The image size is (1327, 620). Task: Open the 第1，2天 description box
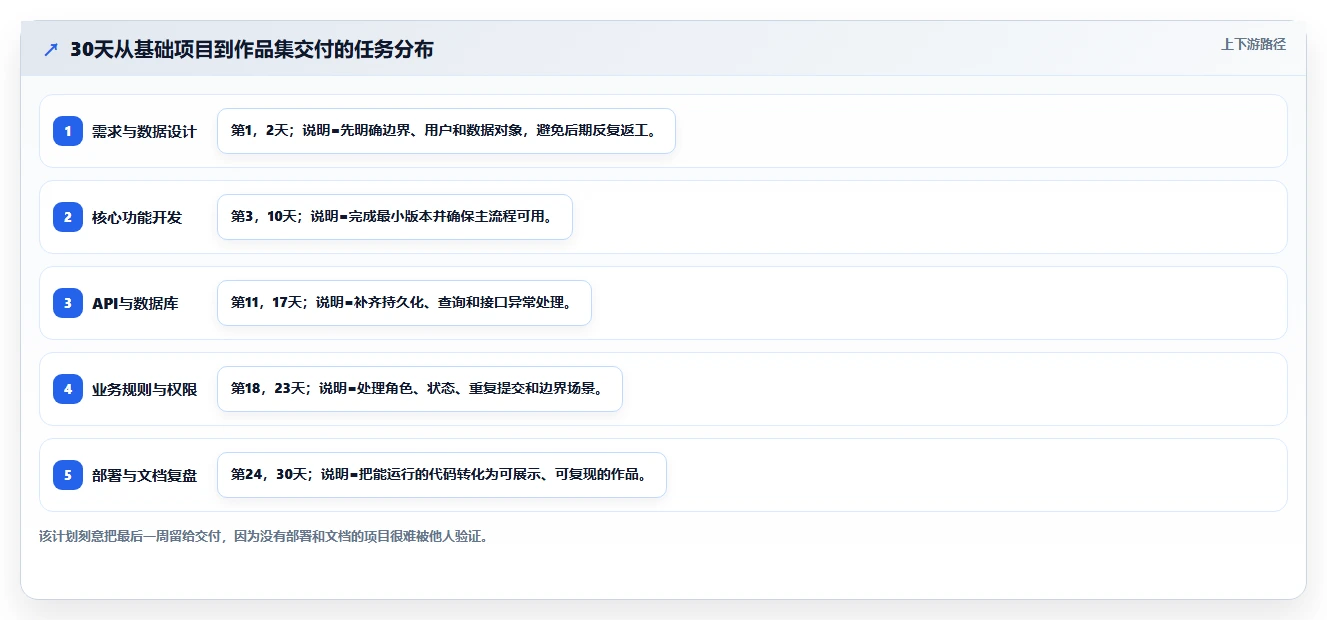[446, 131]
